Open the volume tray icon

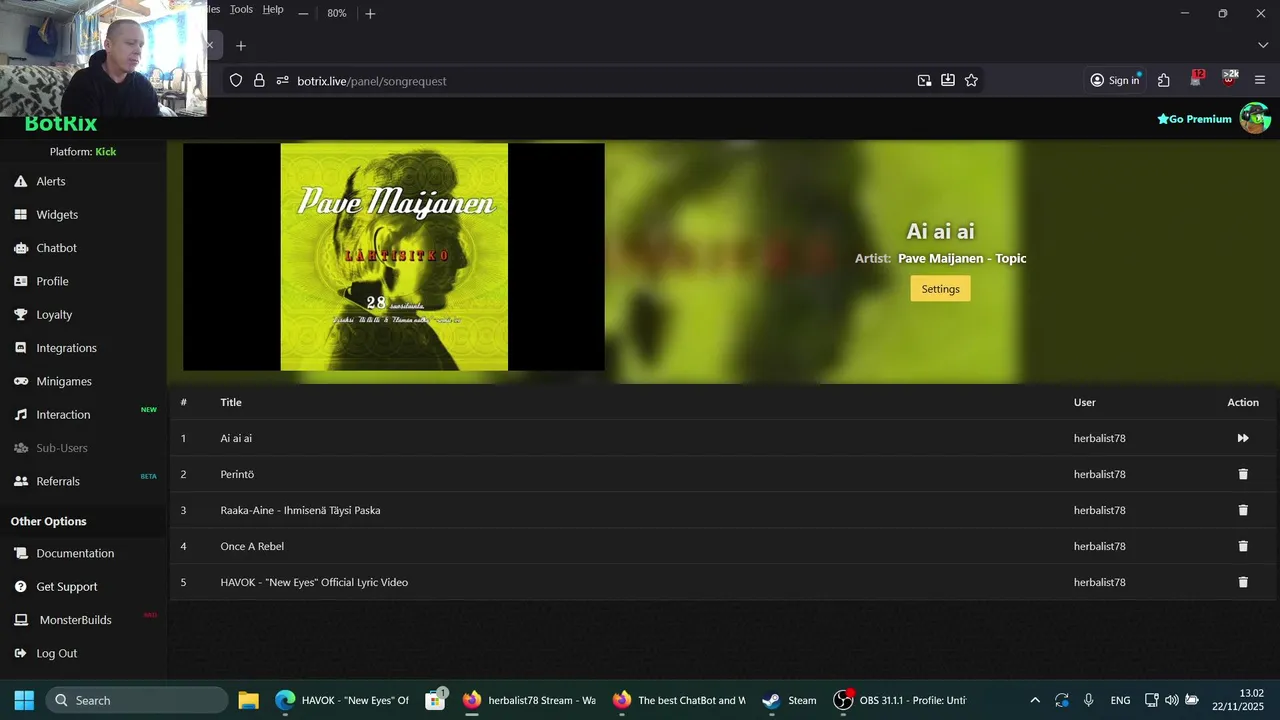point(1171,700)
